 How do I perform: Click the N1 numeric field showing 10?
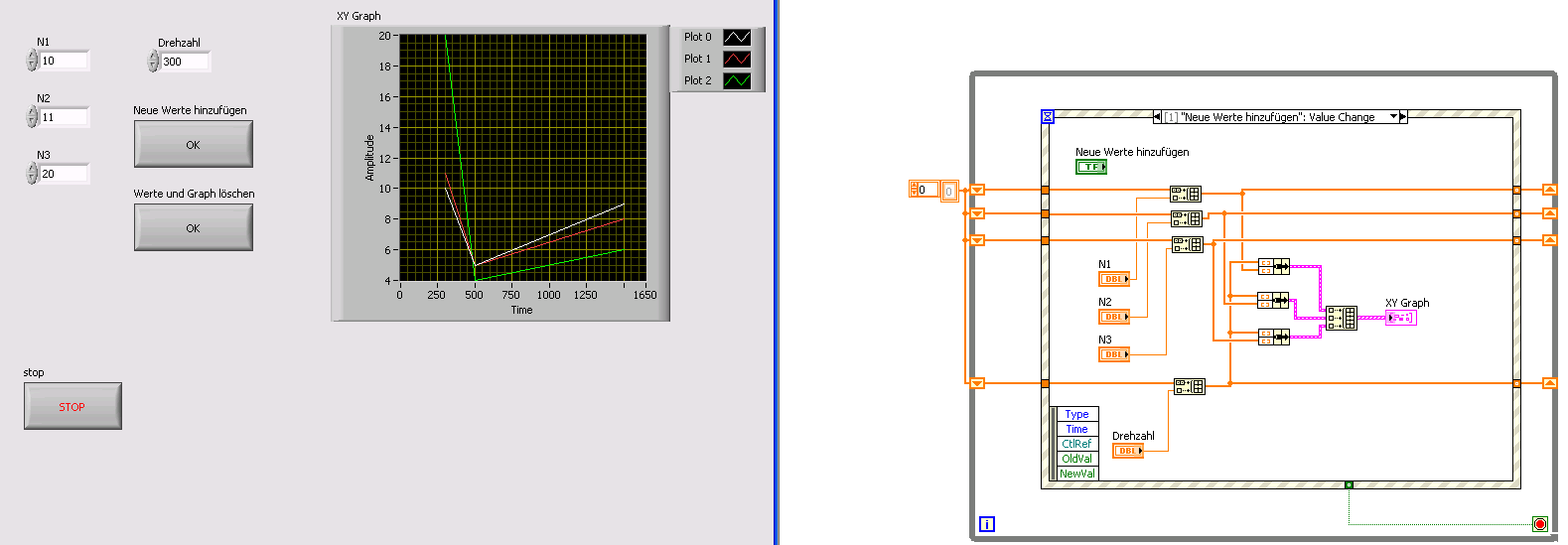coord(65,61)
